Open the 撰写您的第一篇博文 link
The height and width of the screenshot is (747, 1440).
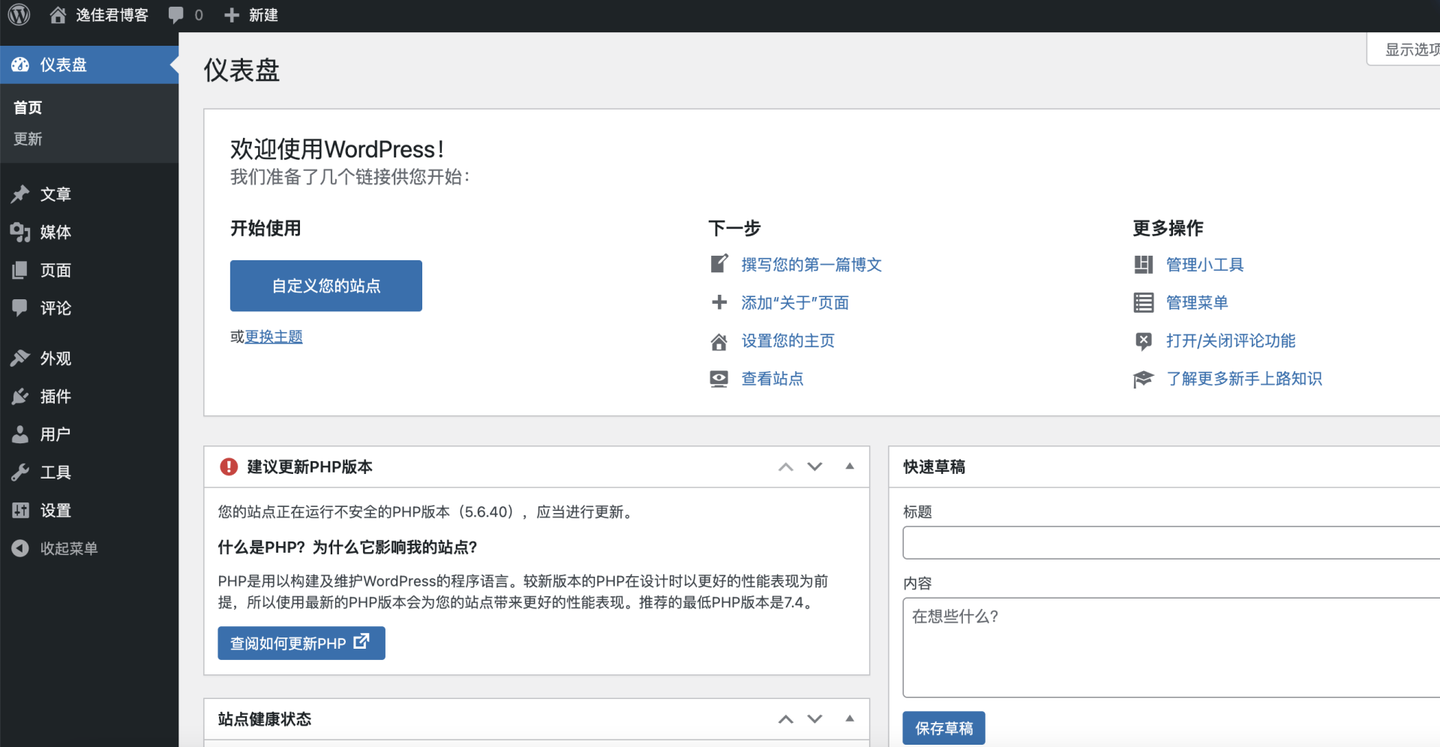pyautogui.click(x=811, y=264)
